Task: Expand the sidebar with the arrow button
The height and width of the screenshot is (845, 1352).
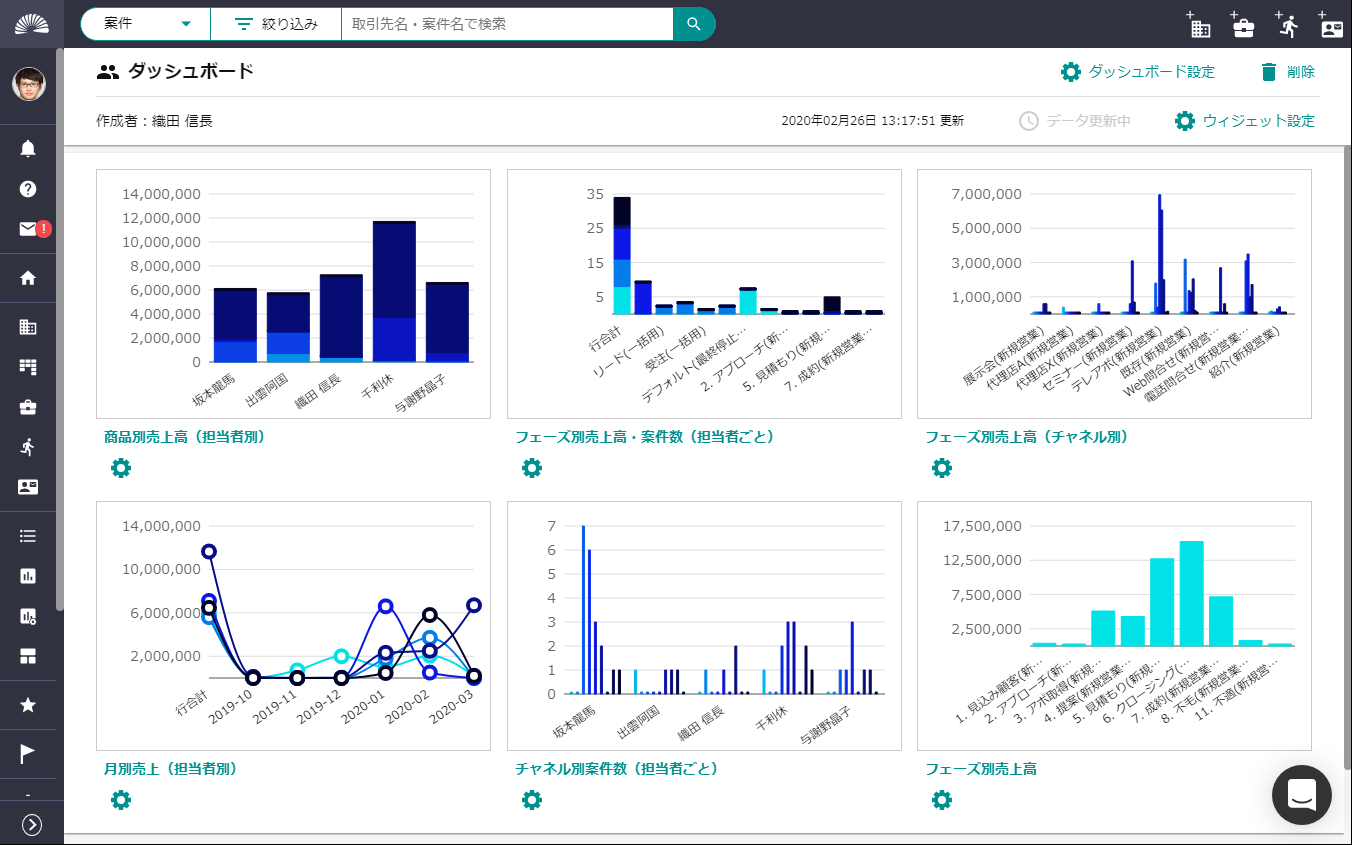Action: click(32, 824)
